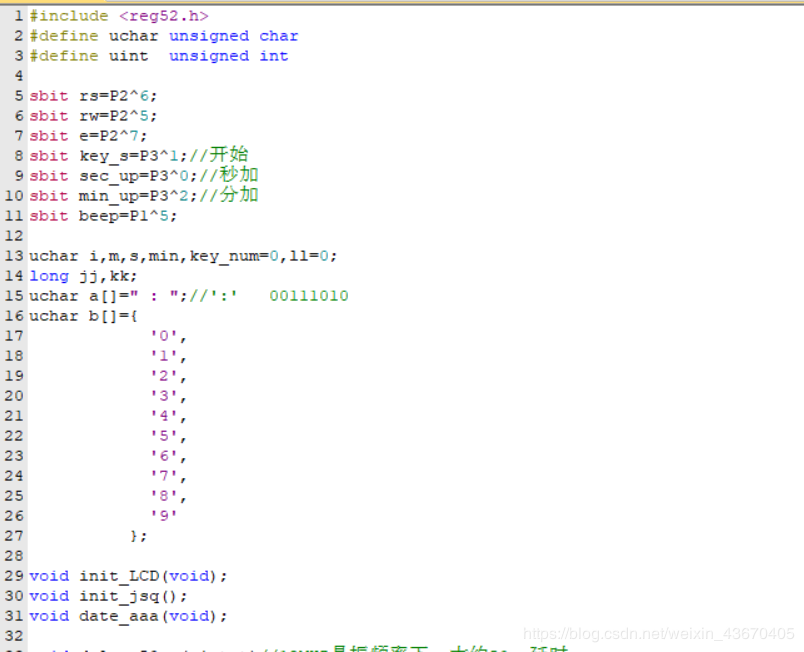This screenshot has width=804, height=652.
Task: Click the comment '//秒加'
Action: [x=229, y=175]
